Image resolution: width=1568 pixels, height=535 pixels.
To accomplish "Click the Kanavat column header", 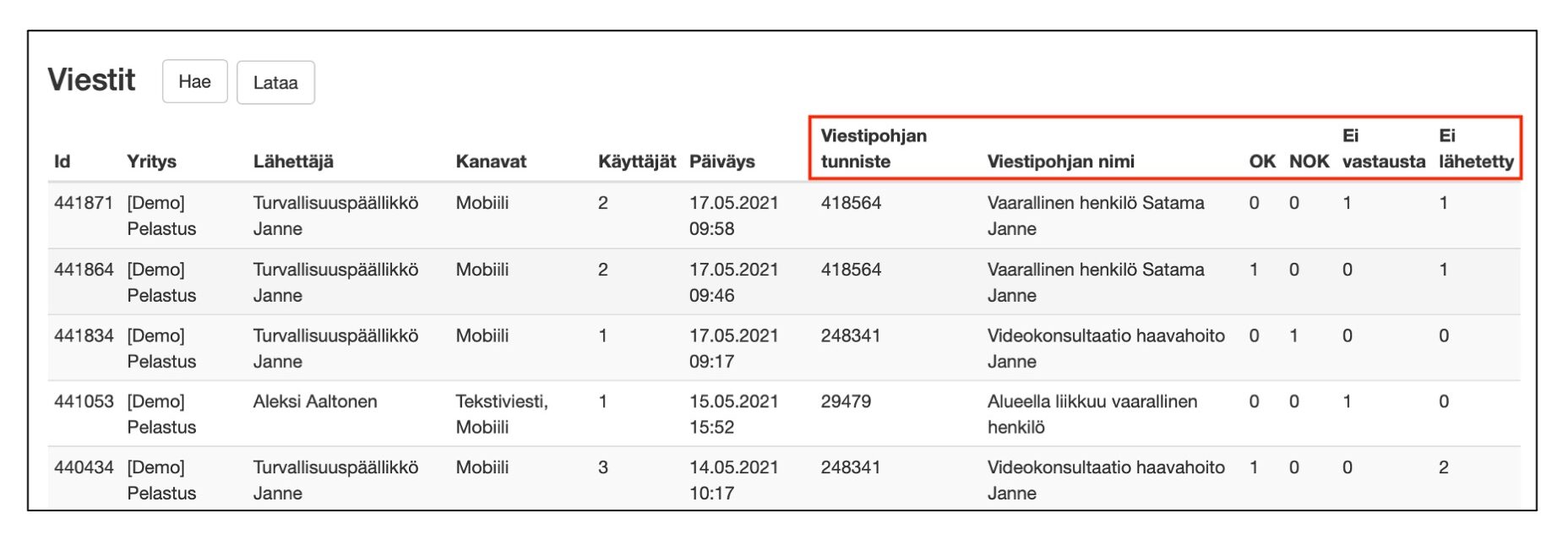I will [x=491, y=161].
